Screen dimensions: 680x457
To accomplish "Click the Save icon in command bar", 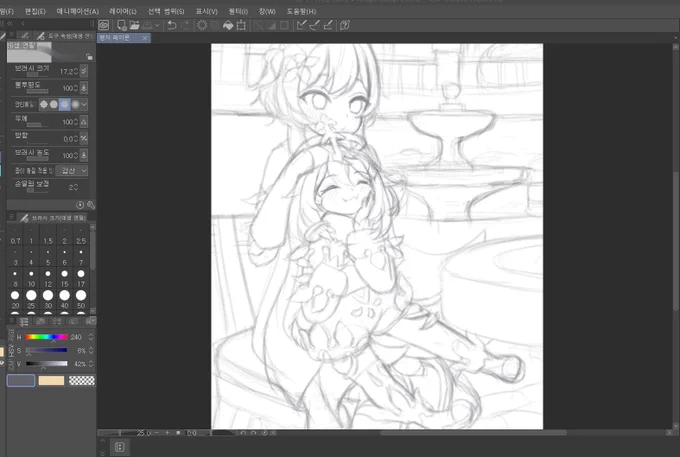I will tap(147, 26).
